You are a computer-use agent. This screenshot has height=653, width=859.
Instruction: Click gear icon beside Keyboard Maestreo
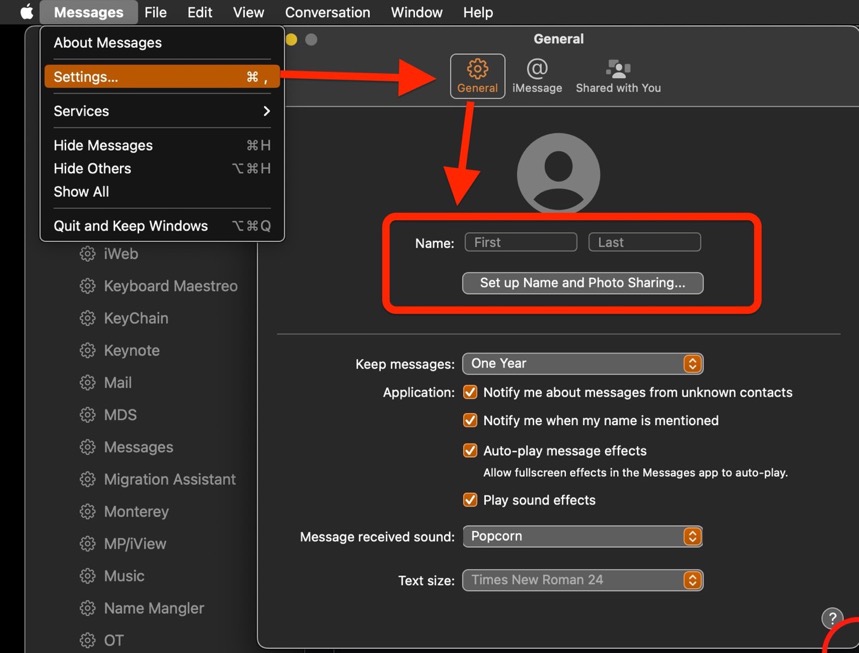point(87,286)
